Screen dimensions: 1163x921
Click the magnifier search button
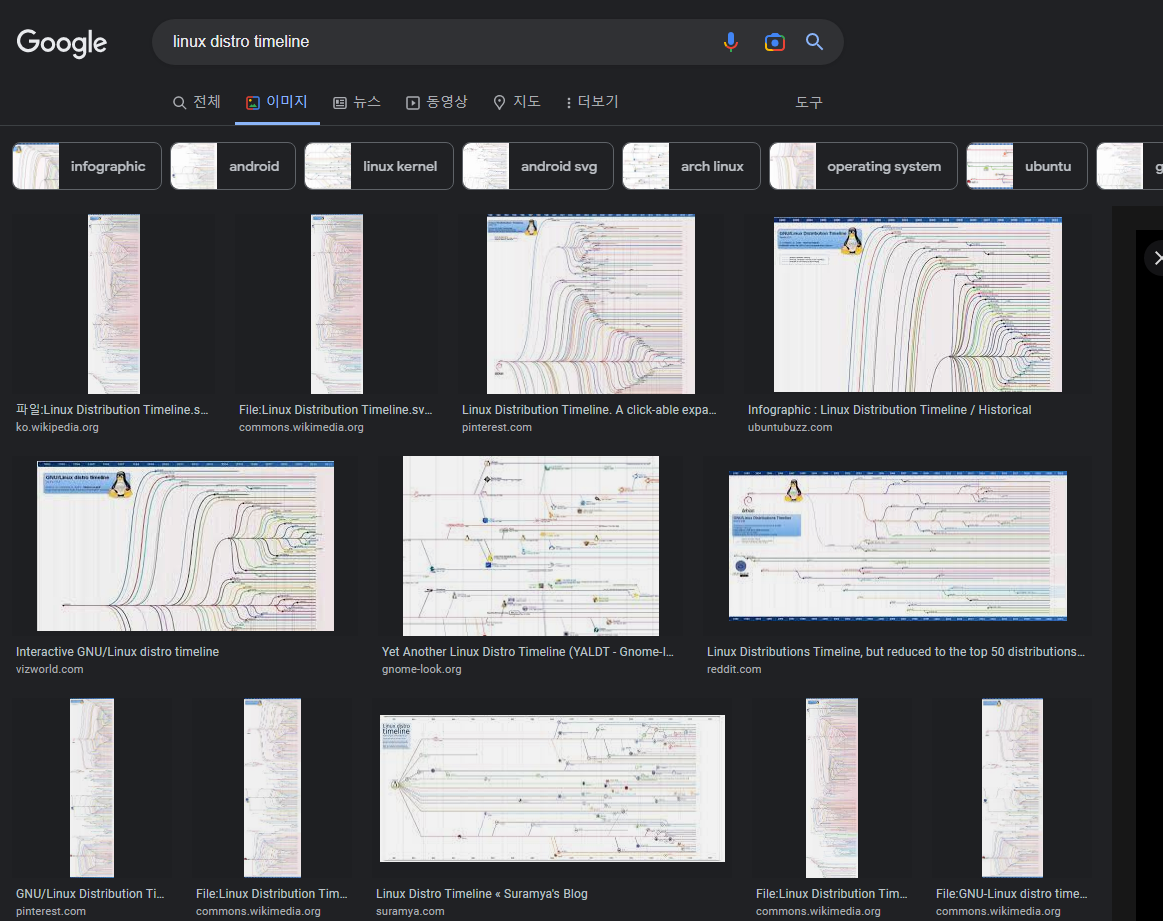click(814, 42)
